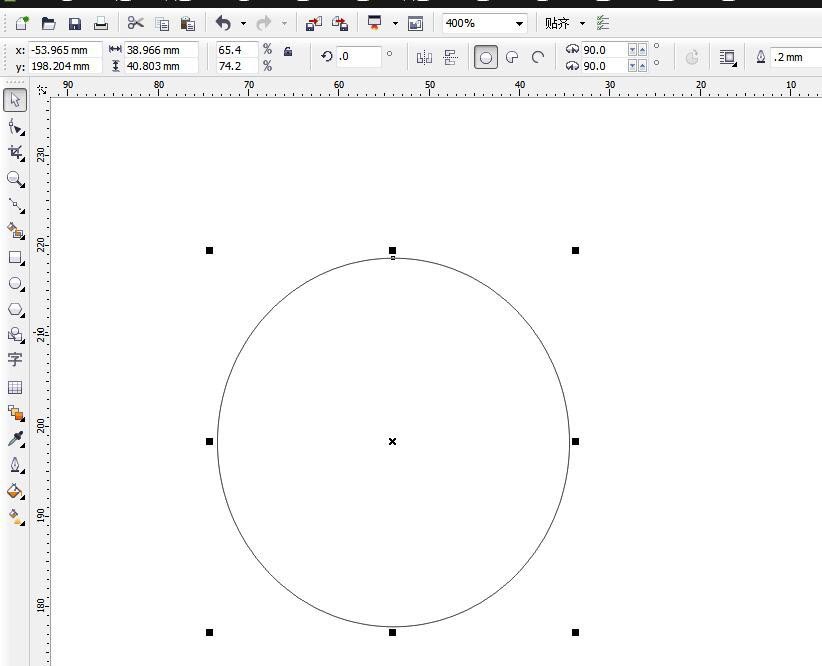Increase the ending angle with its up arrow
Viewport: 822px width, 666px height.
(x=642, y=66)
